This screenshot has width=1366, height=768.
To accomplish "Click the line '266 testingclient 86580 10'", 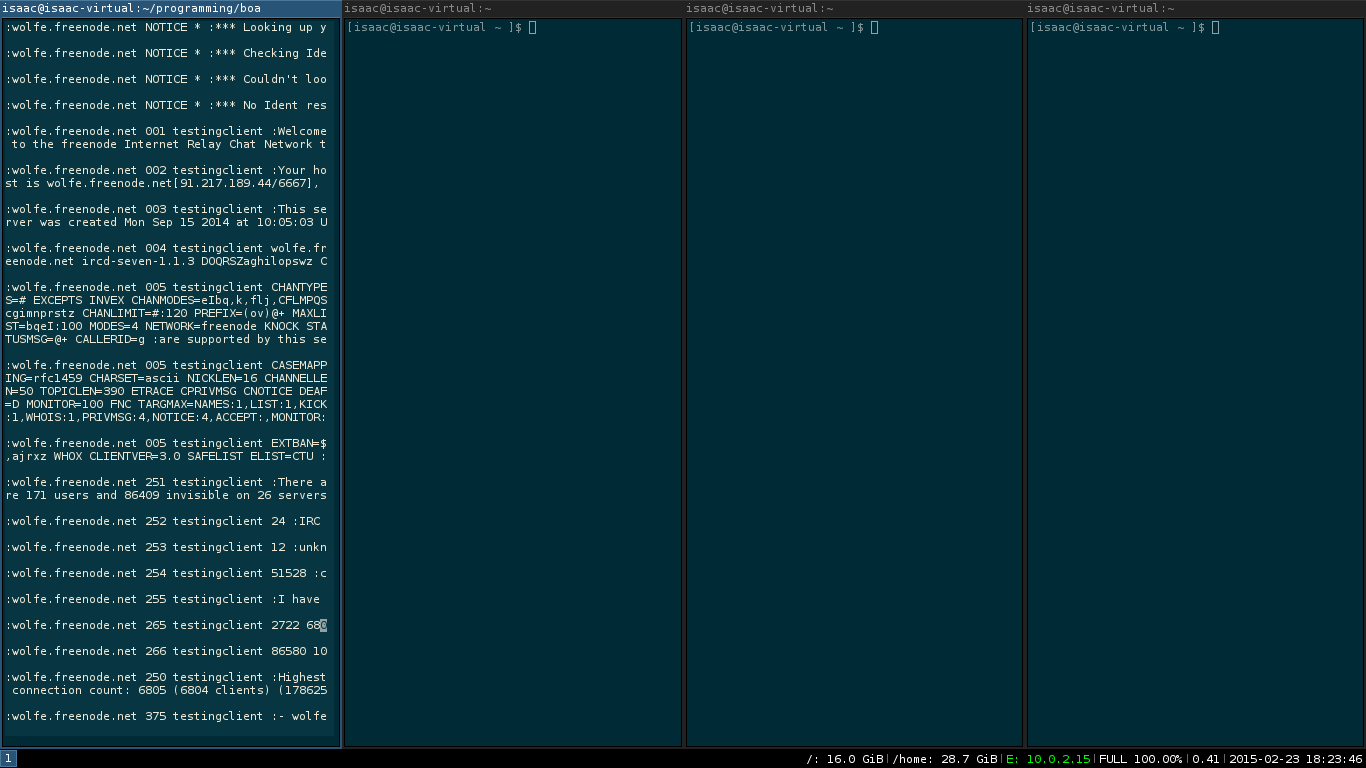I will tap(166, 651).
